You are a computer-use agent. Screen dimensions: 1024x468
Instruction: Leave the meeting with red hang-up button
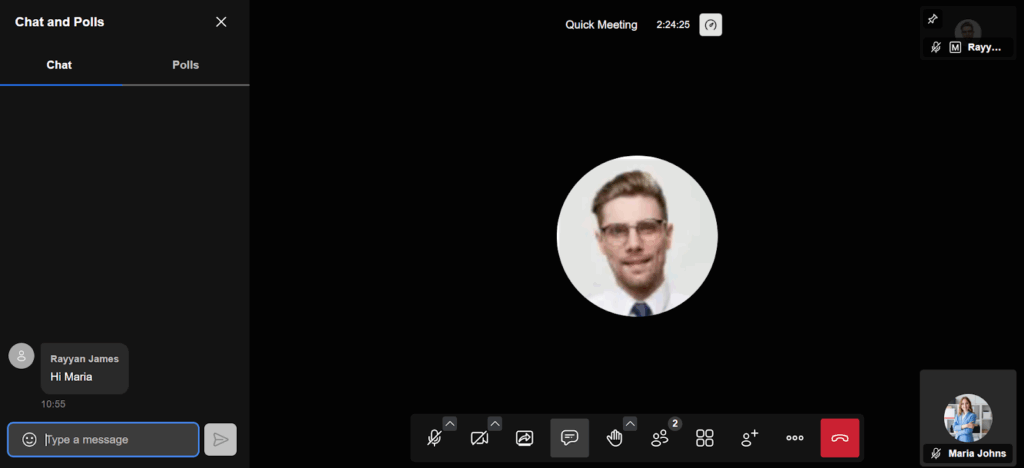[x=840, y=438]
